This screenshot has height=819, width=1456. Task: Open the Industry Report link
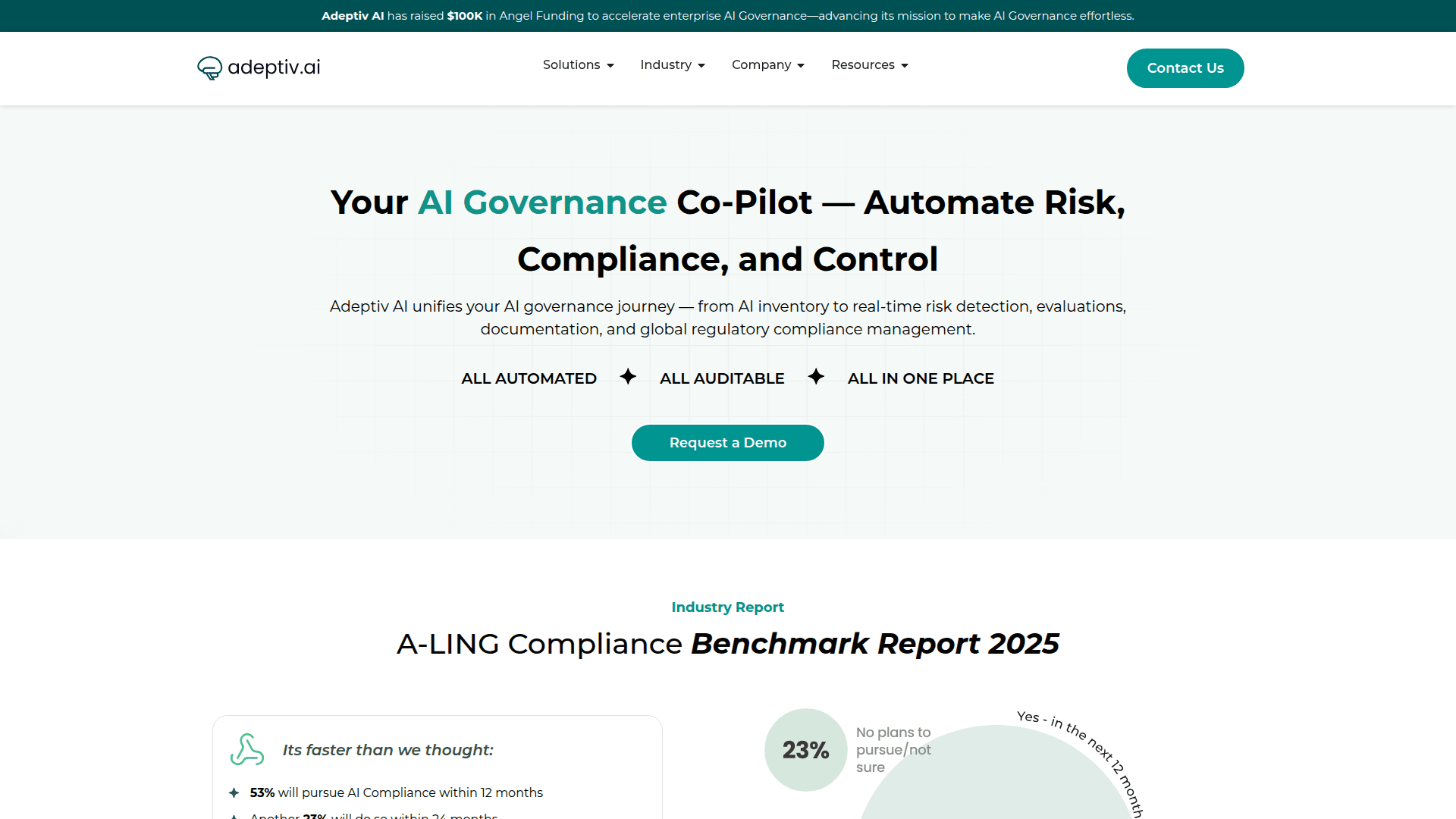(x=727, y=607)
